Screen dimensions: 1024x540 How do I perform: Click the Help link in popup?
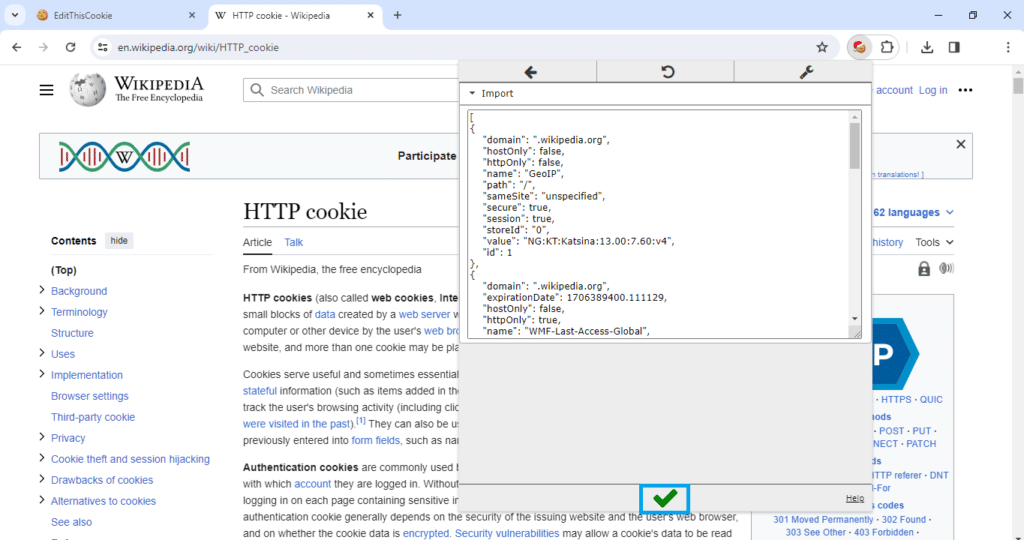pos(855,498)
